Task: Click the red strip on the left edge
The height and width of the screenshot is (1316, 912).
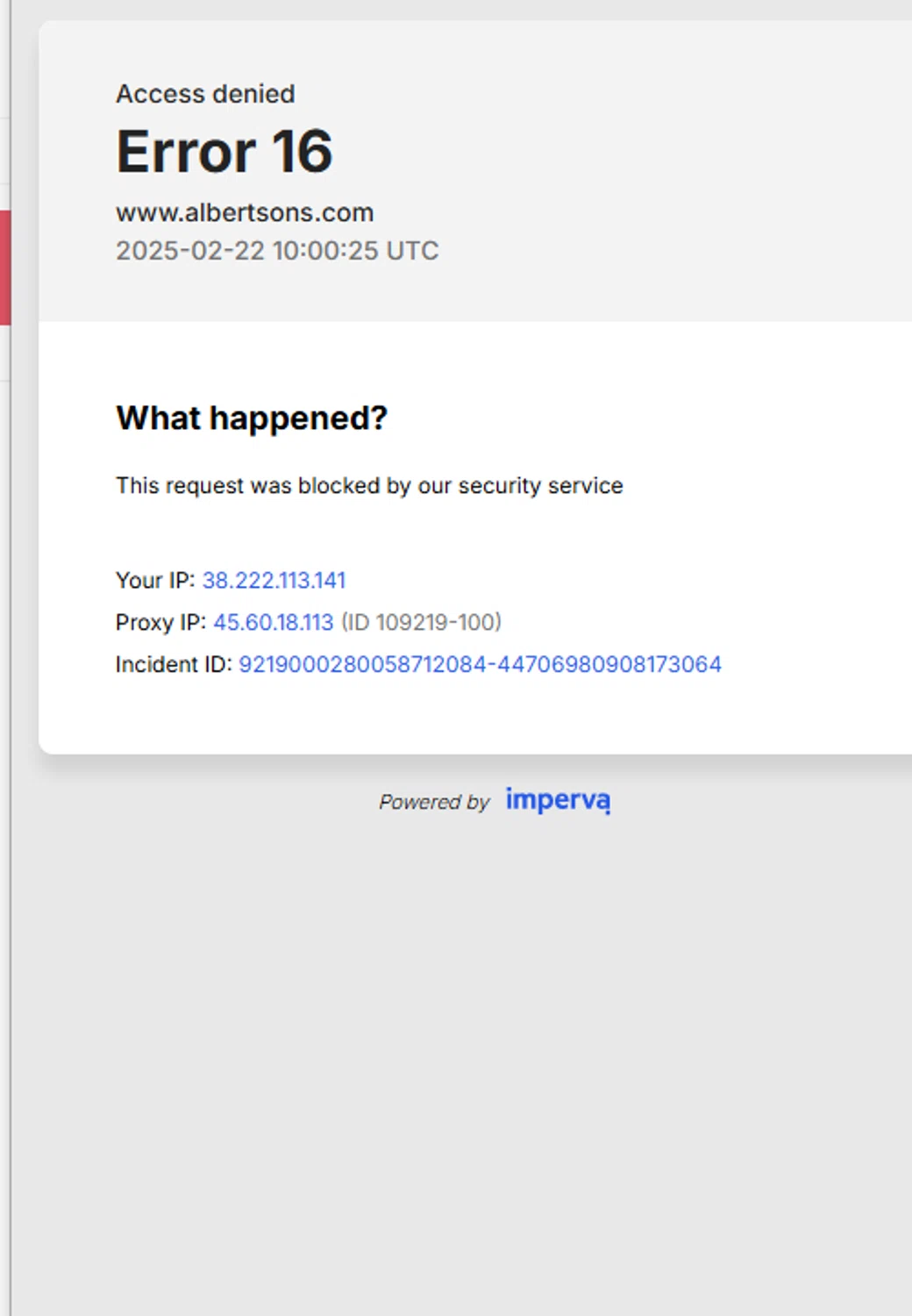Action: click(x=4, y=268)
